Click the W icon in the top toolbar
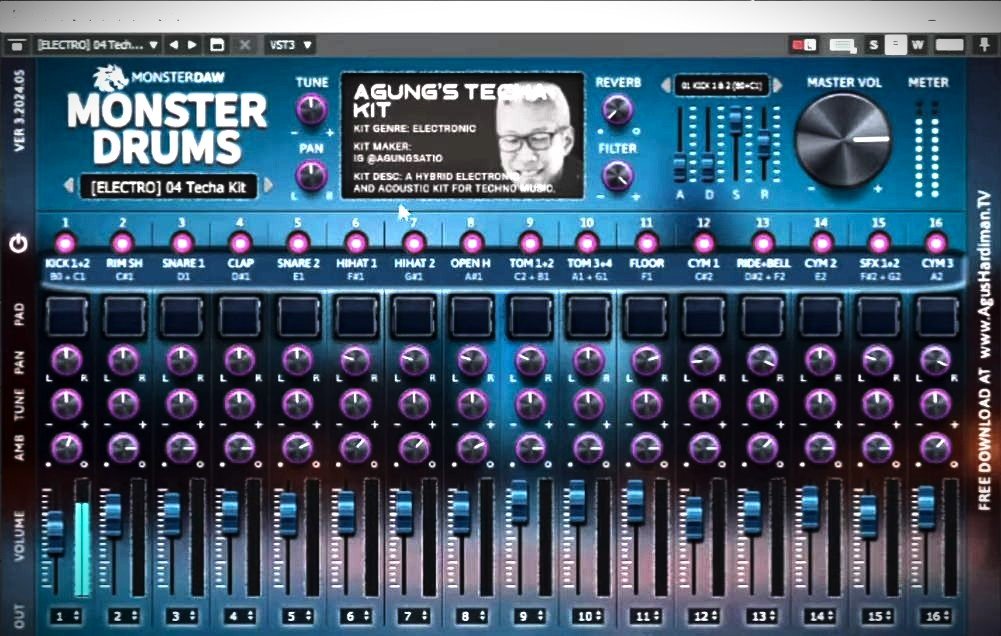This screenshot has height=636, width=1001. [x=916, y=44]
